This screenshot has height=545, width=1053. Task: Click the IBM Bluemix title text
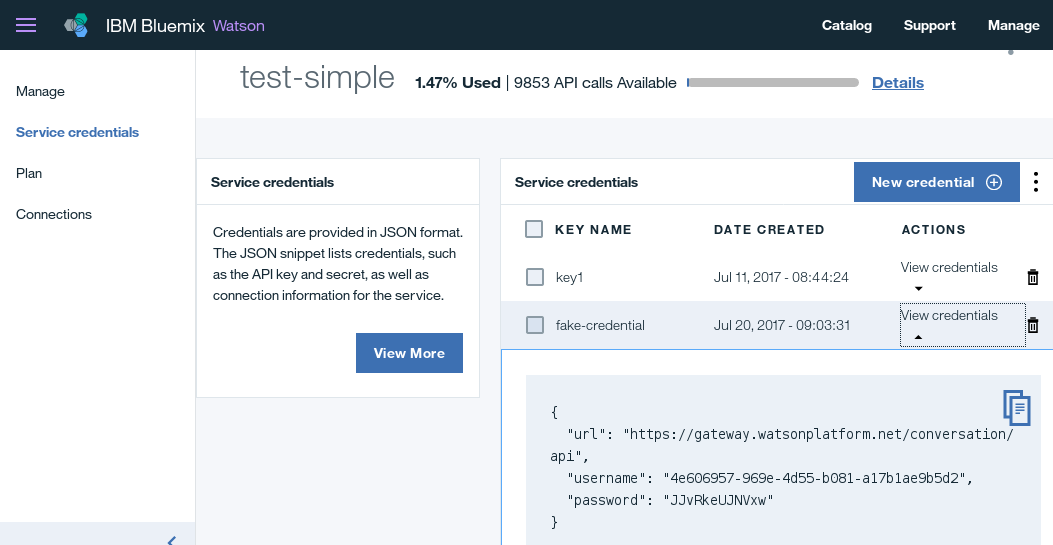(155, 26)
